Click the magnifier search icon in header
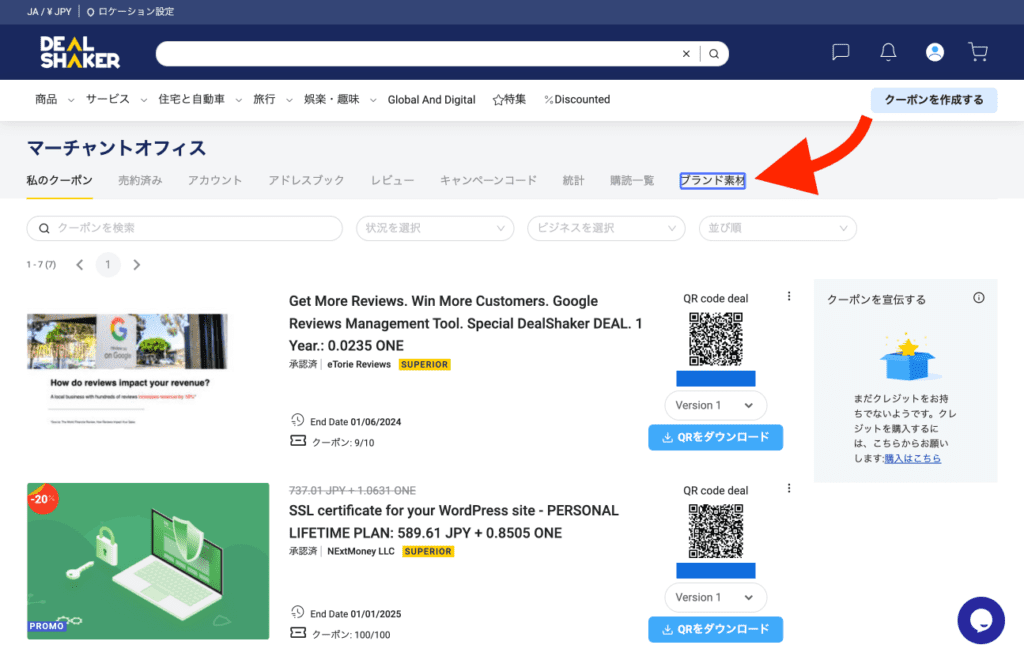This screenshot has width=1024, height=660. coord(714,54)
